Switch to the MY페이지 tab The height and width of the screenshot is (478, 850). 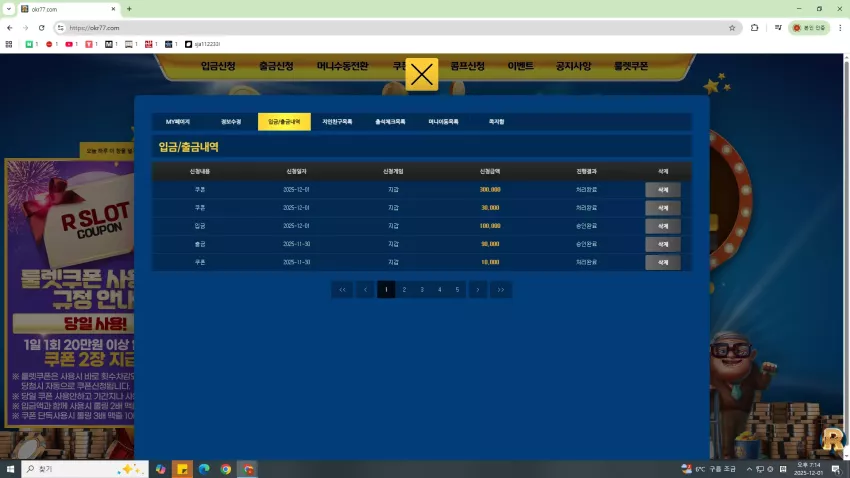point(178,122)
